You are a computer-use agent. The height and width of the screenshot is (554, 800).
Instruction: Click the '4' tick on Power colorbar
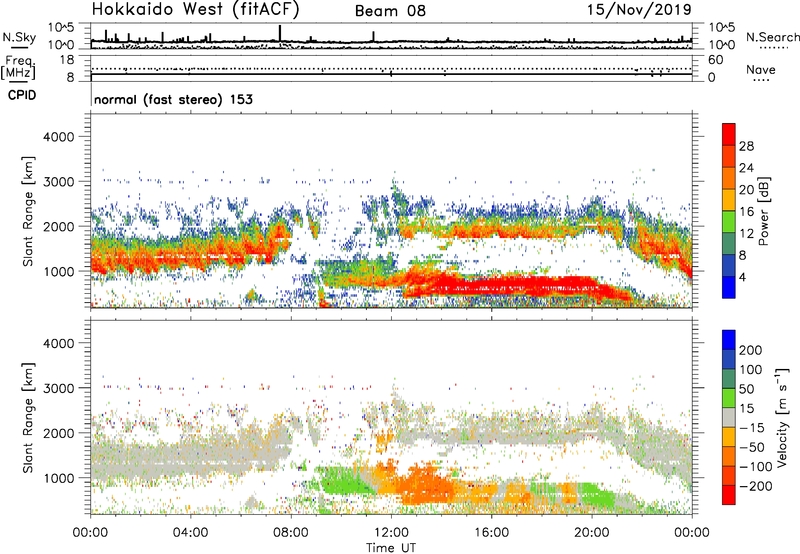point(742,277)
